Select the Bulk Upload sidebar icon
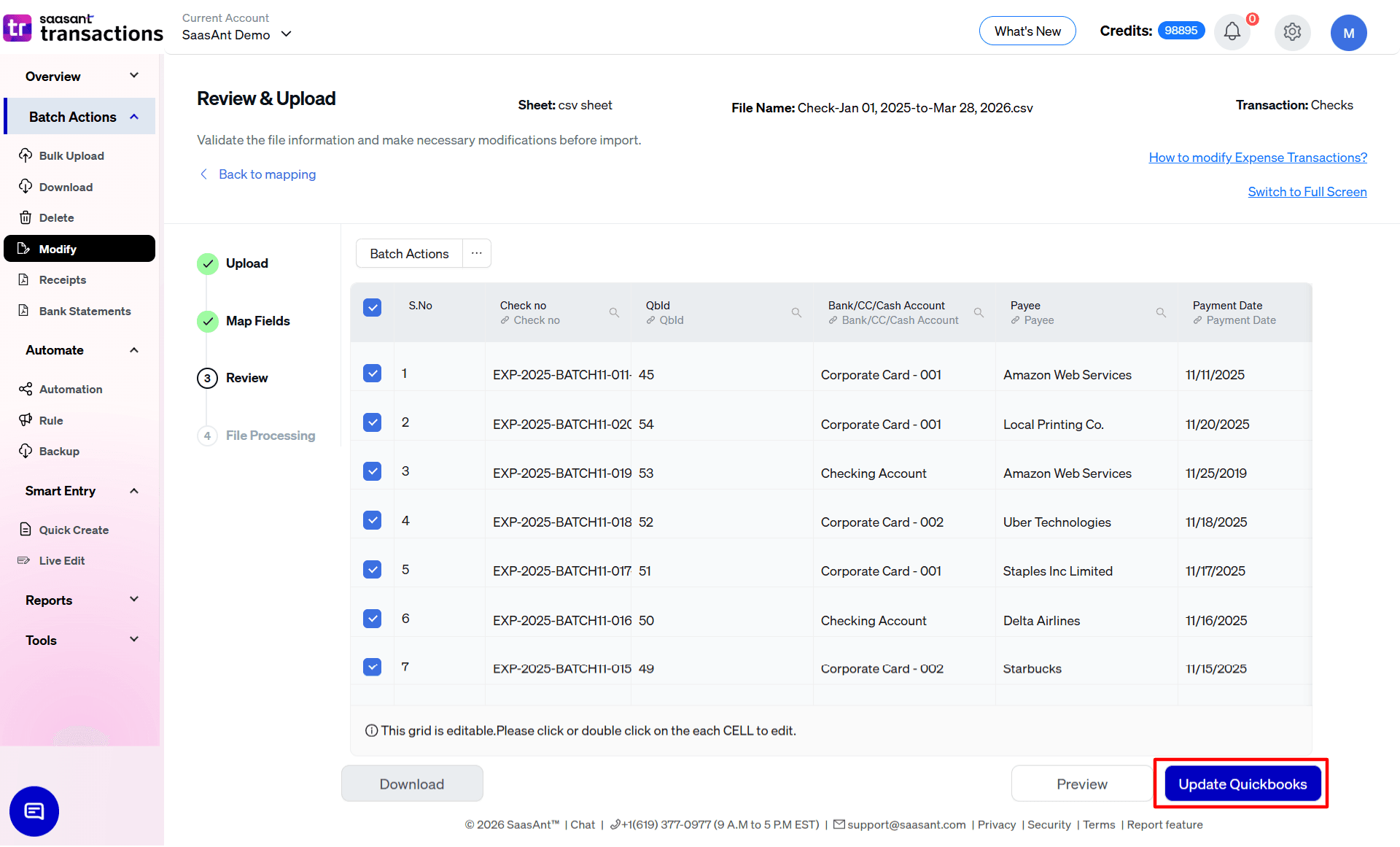The image size is (1400, 847). 26,155
